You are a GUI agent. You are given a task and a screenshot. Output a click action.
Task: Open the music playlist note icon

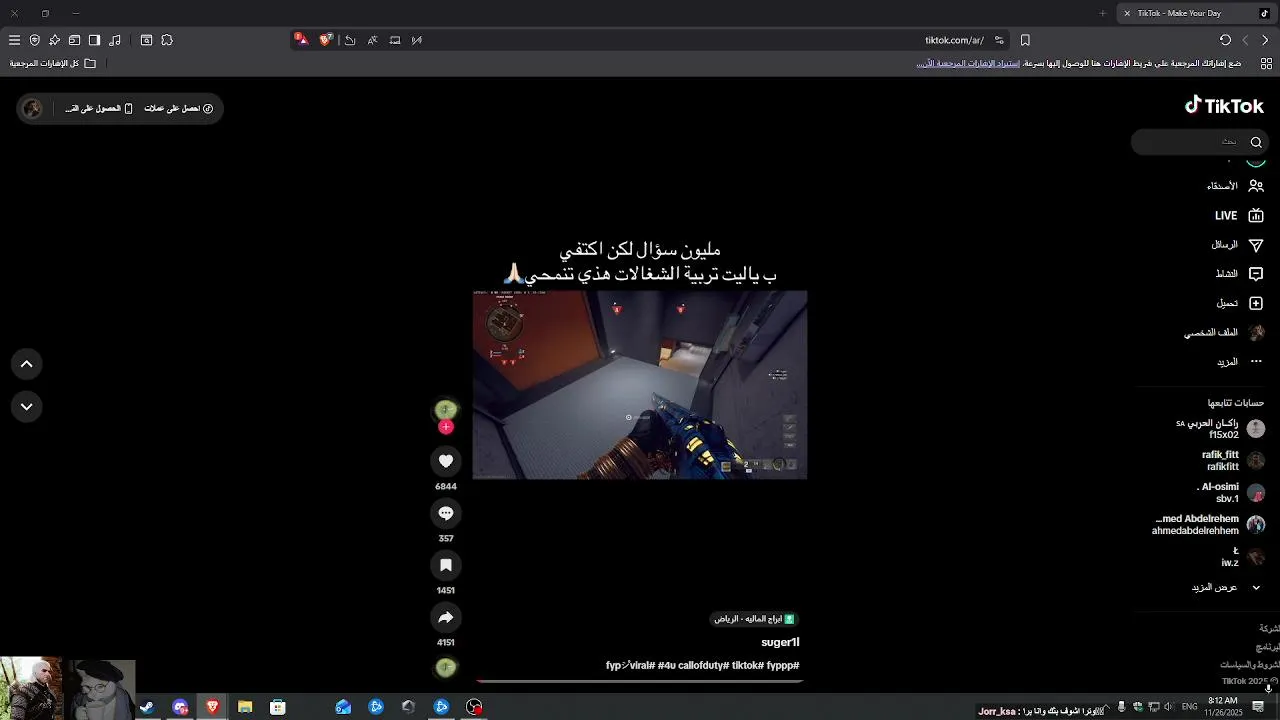(115, 40)
